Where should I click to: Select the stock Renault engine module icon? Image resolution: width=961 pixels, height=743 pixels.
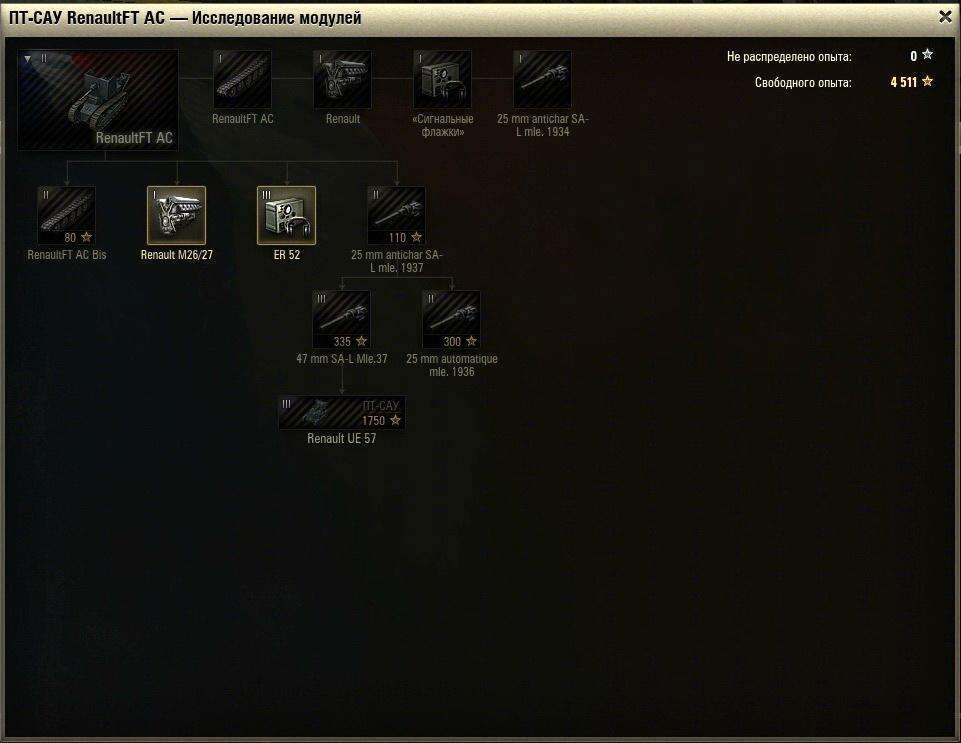point(342,80)
